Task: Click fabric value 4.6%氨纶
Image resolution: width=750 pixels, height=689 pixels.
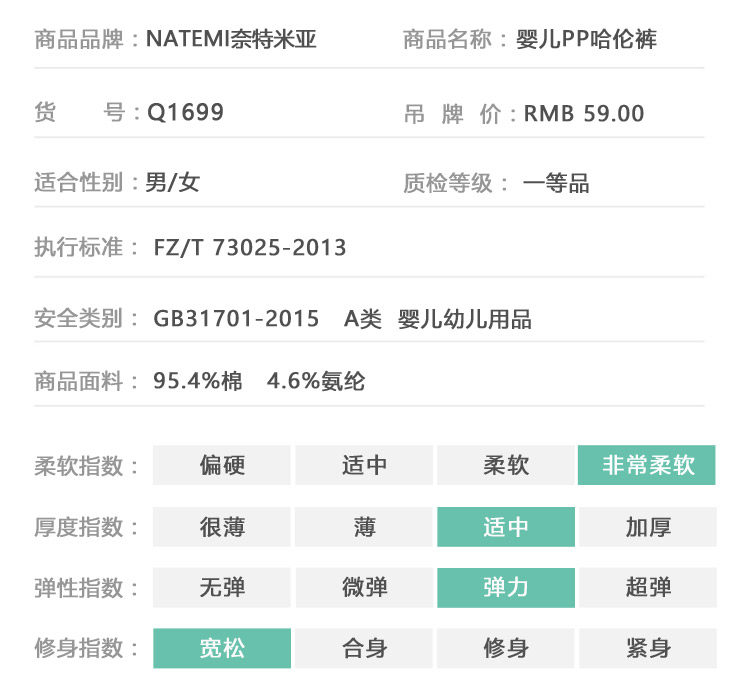Action: click(316, 381)
